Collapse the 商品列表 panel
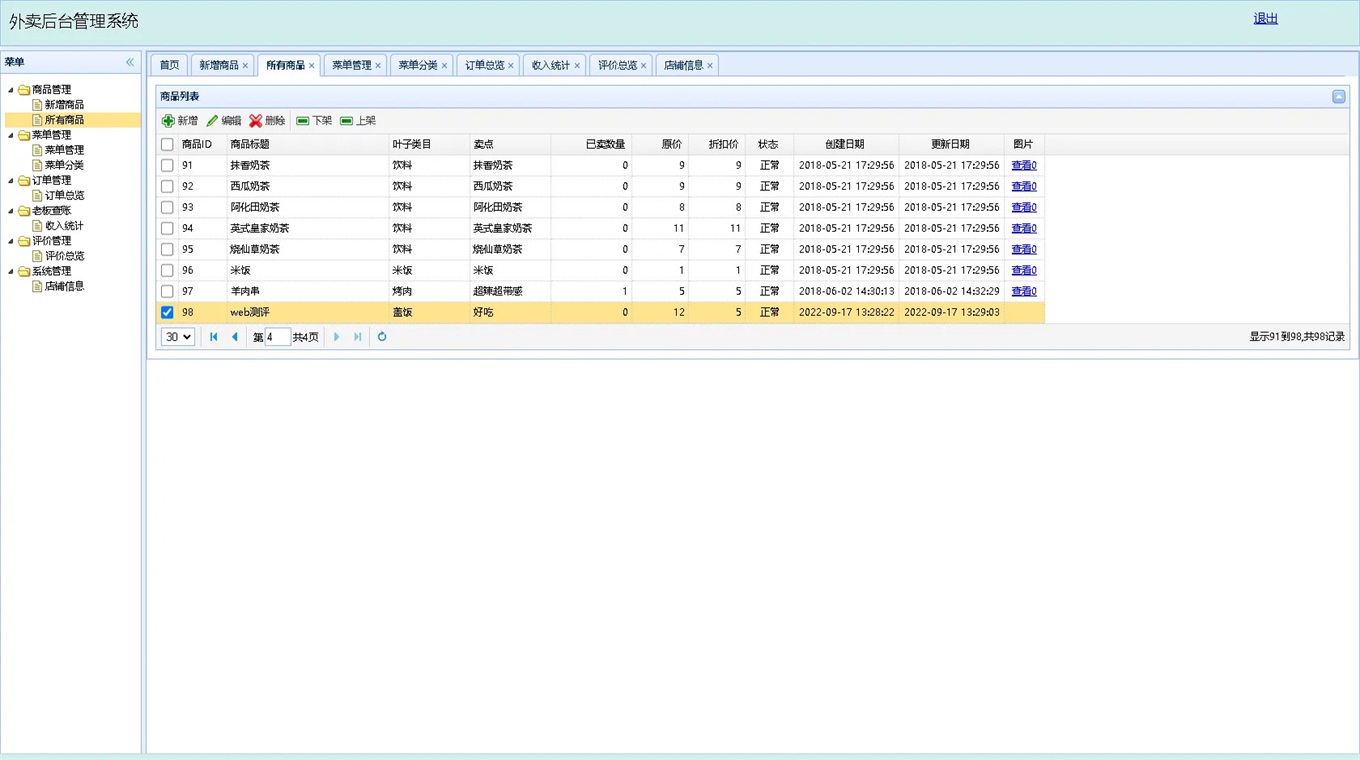The height and width of the screenshot is (760, 1360). click(1339, 96)
